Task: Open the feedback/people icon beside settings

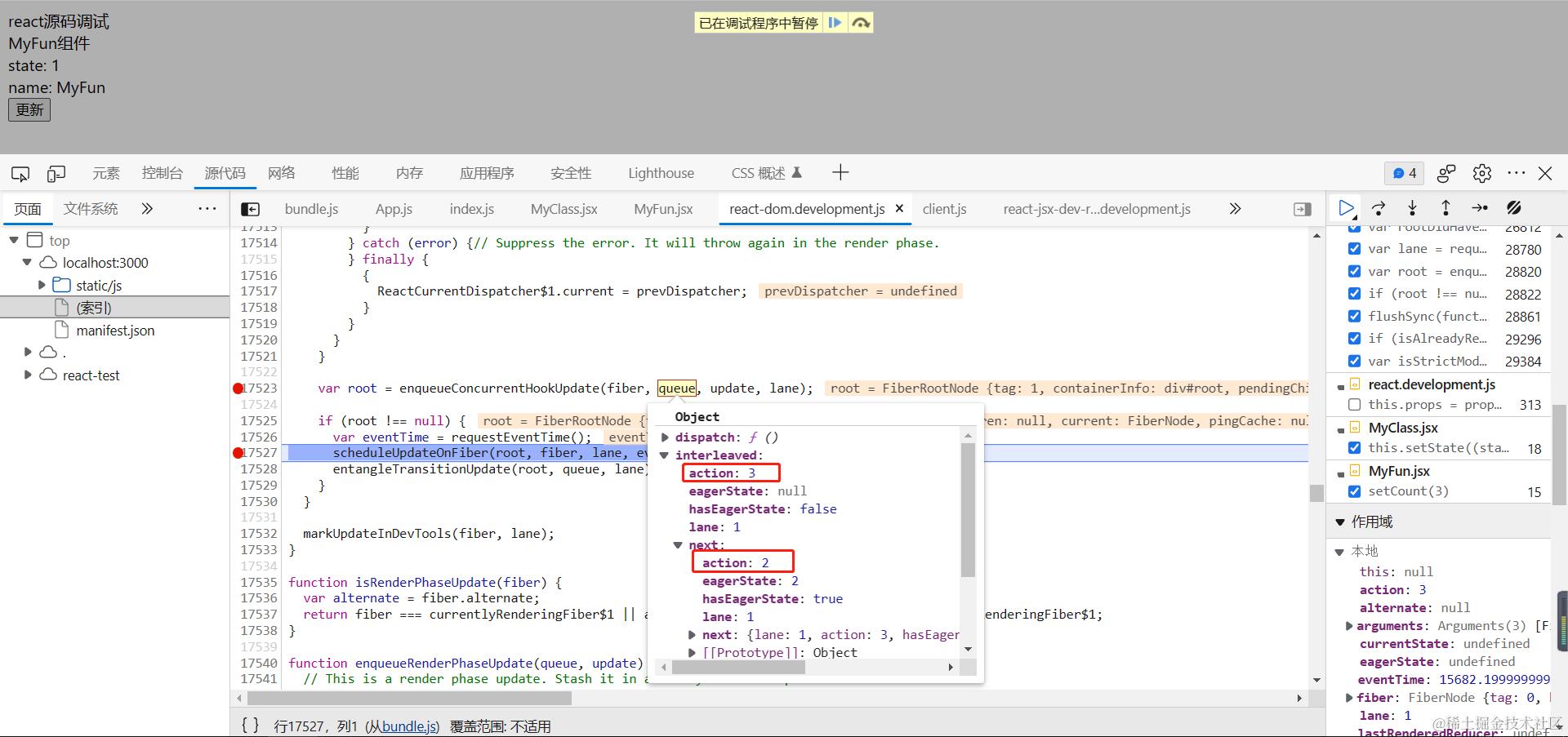Action: click(x=1446, y=173)
